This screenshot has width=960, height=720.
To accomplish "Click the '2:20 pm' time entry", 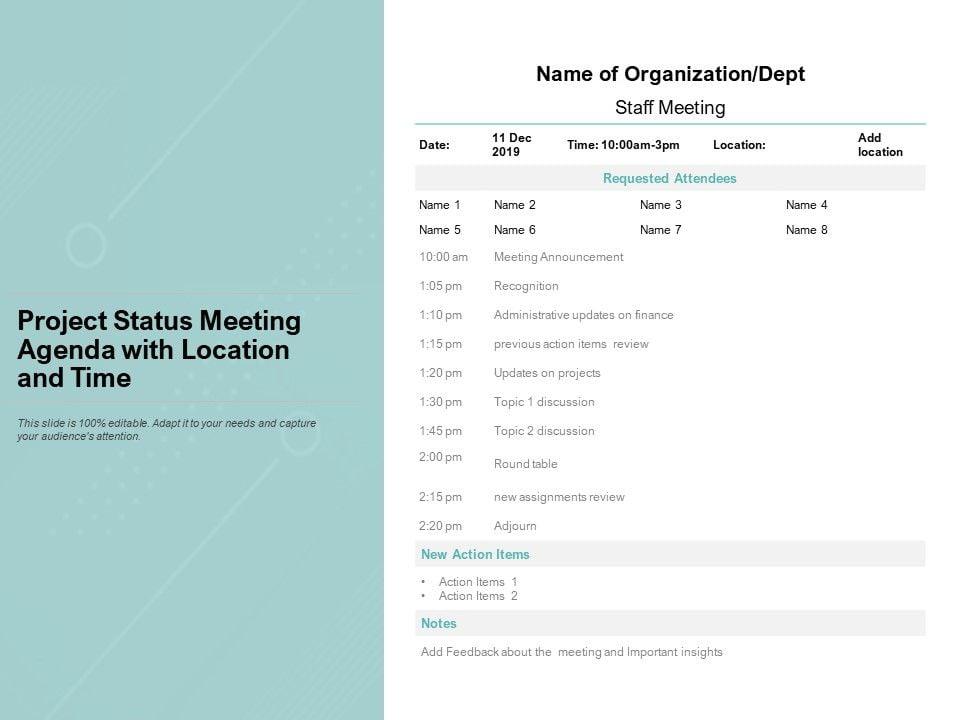I will (x=440, y=526).
